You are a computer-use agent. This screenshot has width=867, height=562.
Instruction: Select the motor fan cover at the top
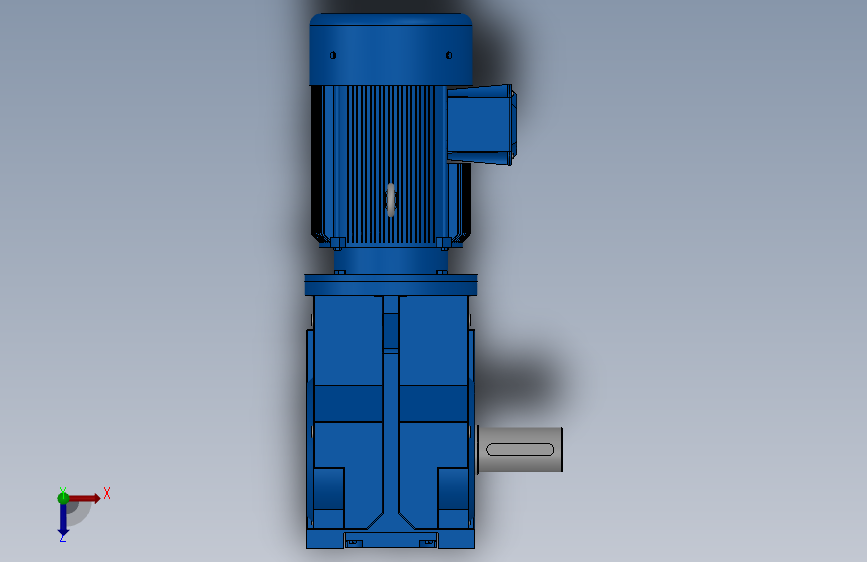click(391, 49)
